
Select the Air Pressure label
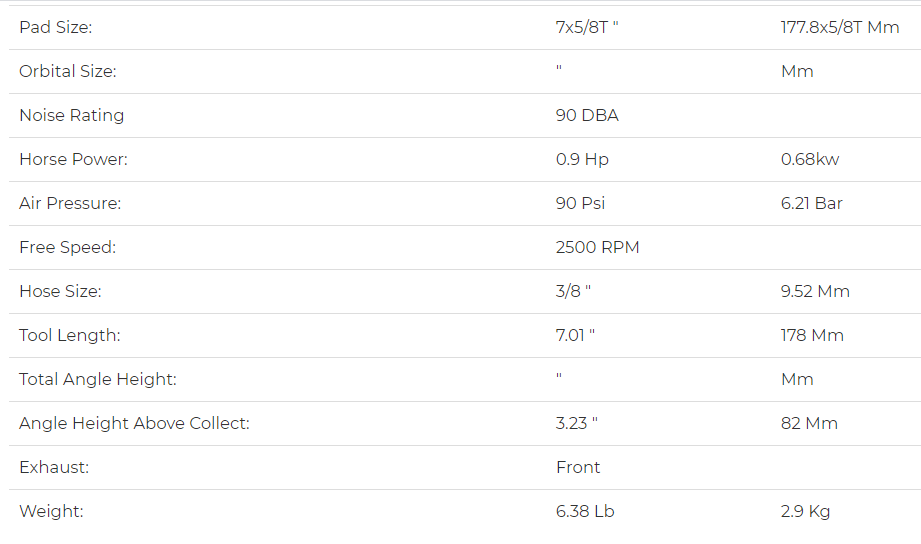point(70,204)
